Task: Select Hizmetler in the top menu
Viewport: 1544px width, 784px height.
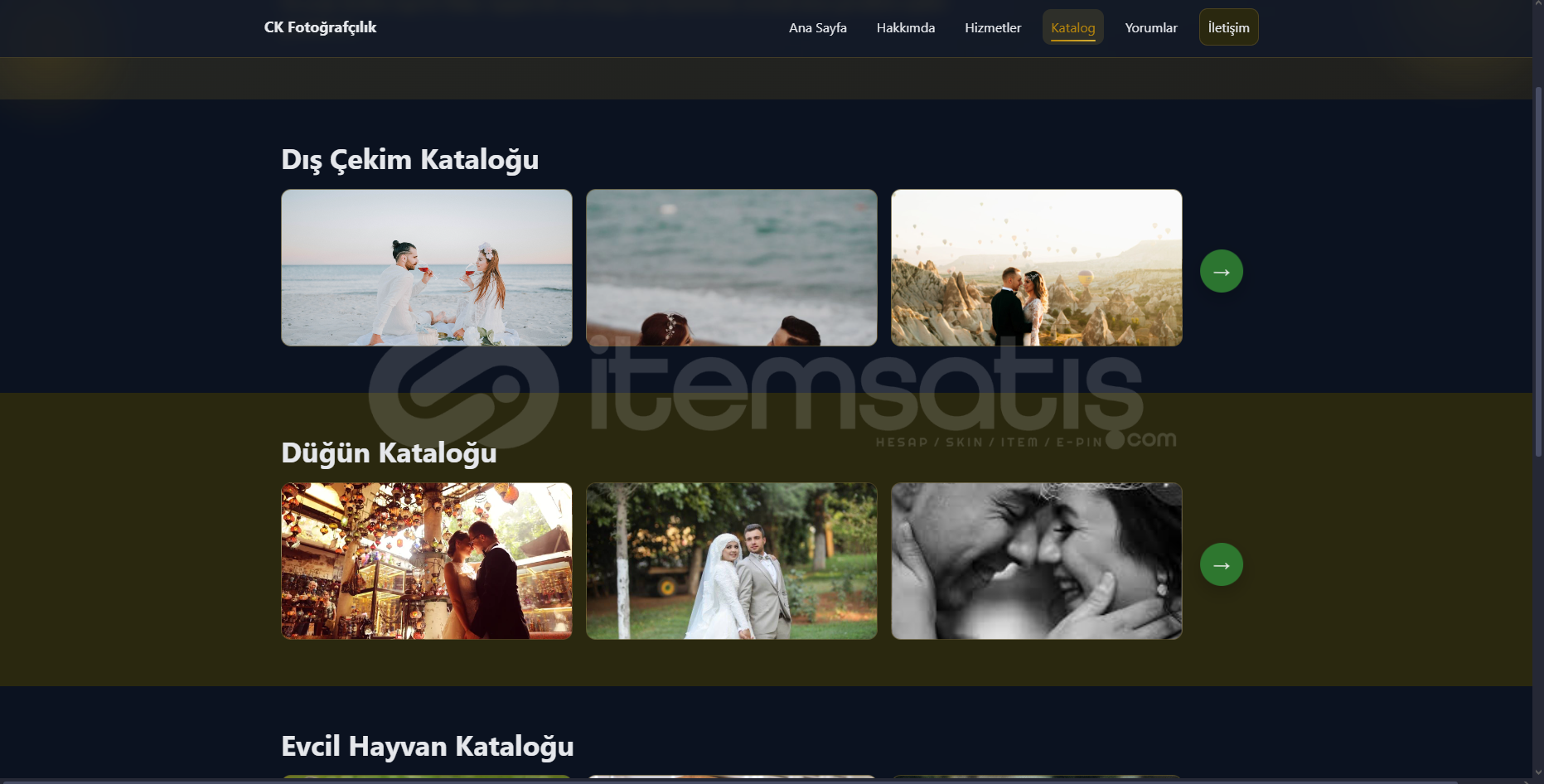Action: pyautogui.click(x=992, y=27)
